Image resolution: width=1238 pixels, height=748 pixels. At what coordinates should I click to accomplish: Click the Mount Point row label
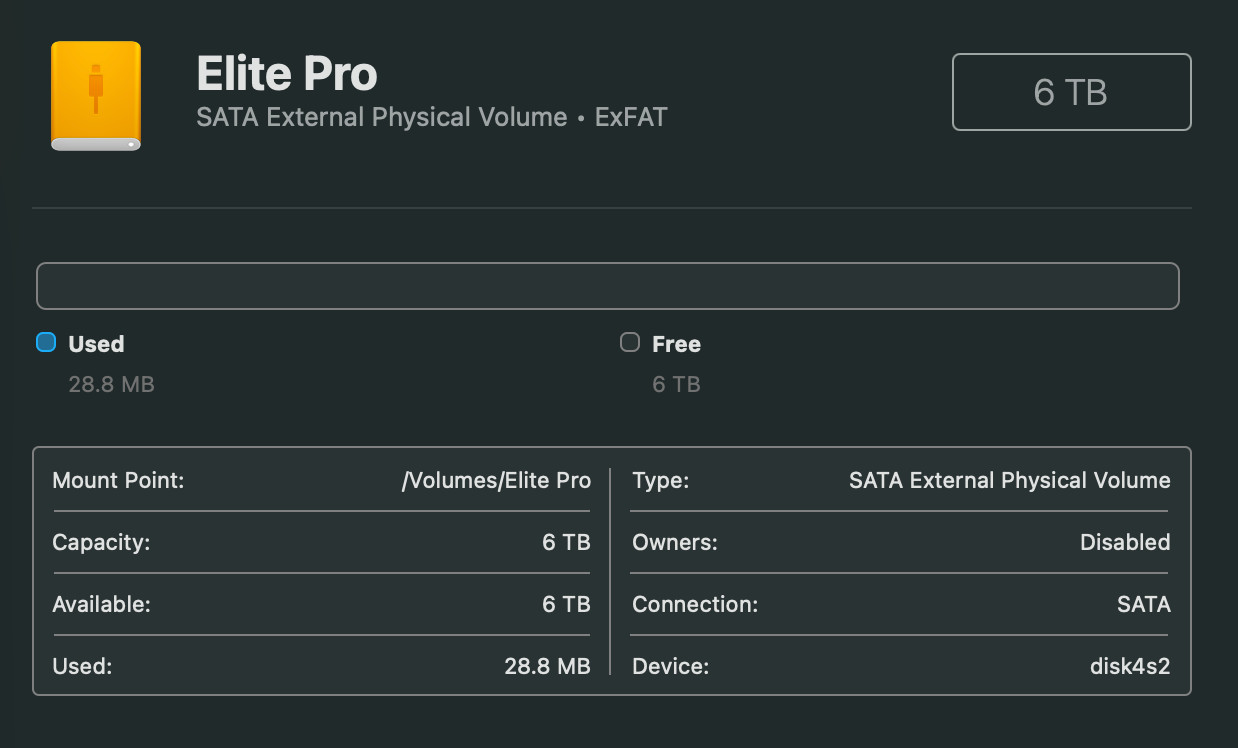pyautogui.click(x=118, y=481)
